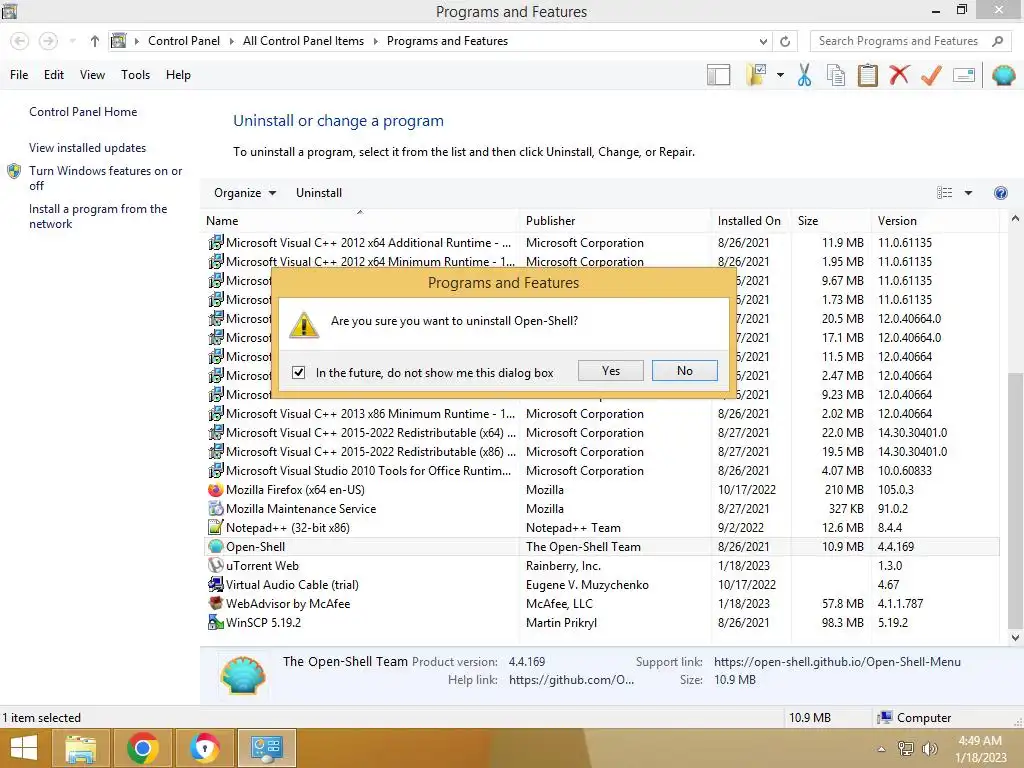Click the Cut scissors toolbar icon
The width and height of the screenshot is (1024, 768).
tap(804, 75)
